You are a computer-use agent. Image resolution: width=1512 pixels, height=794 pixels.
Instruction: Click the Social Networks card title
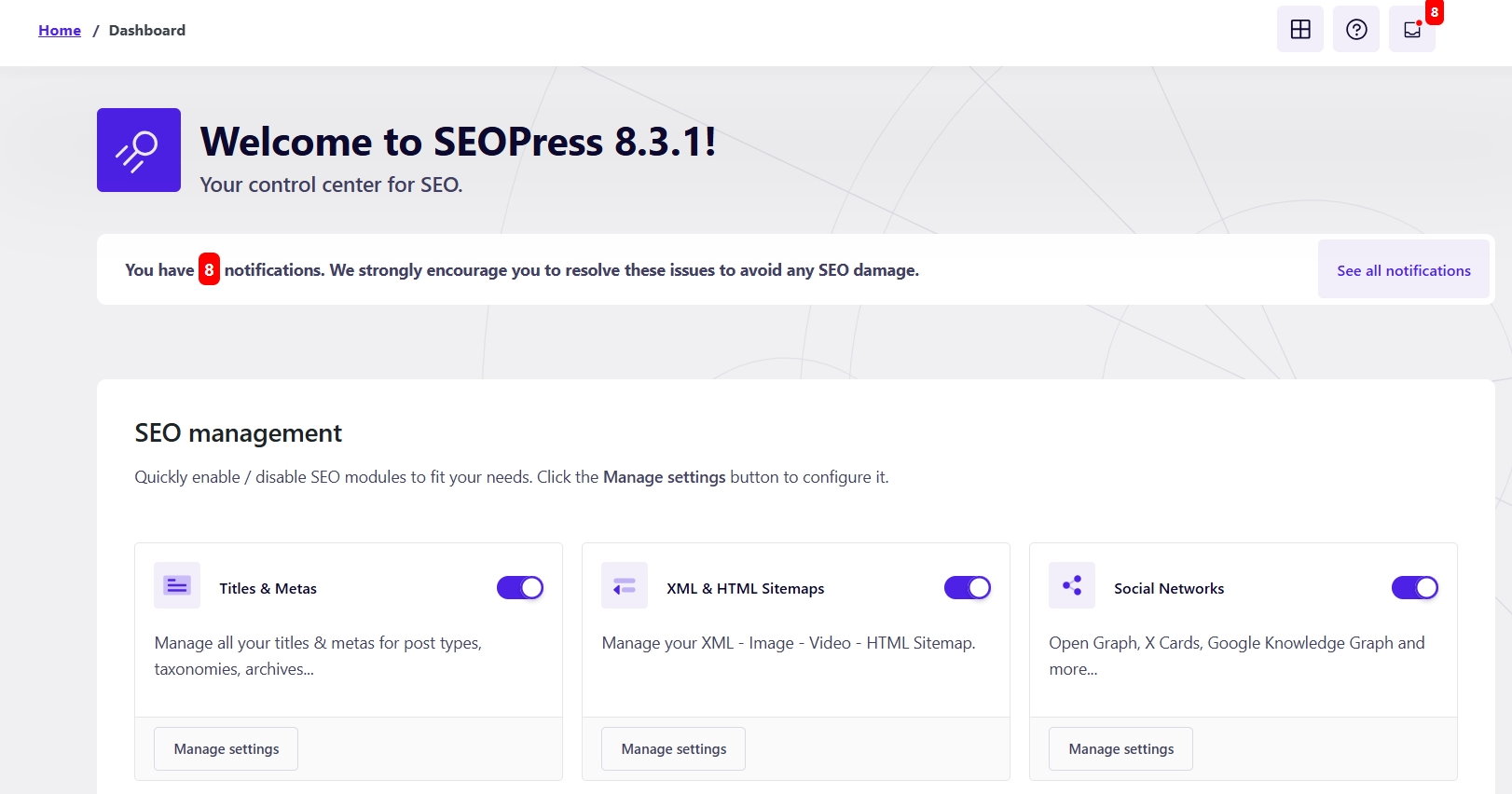tap(1169, 589)
